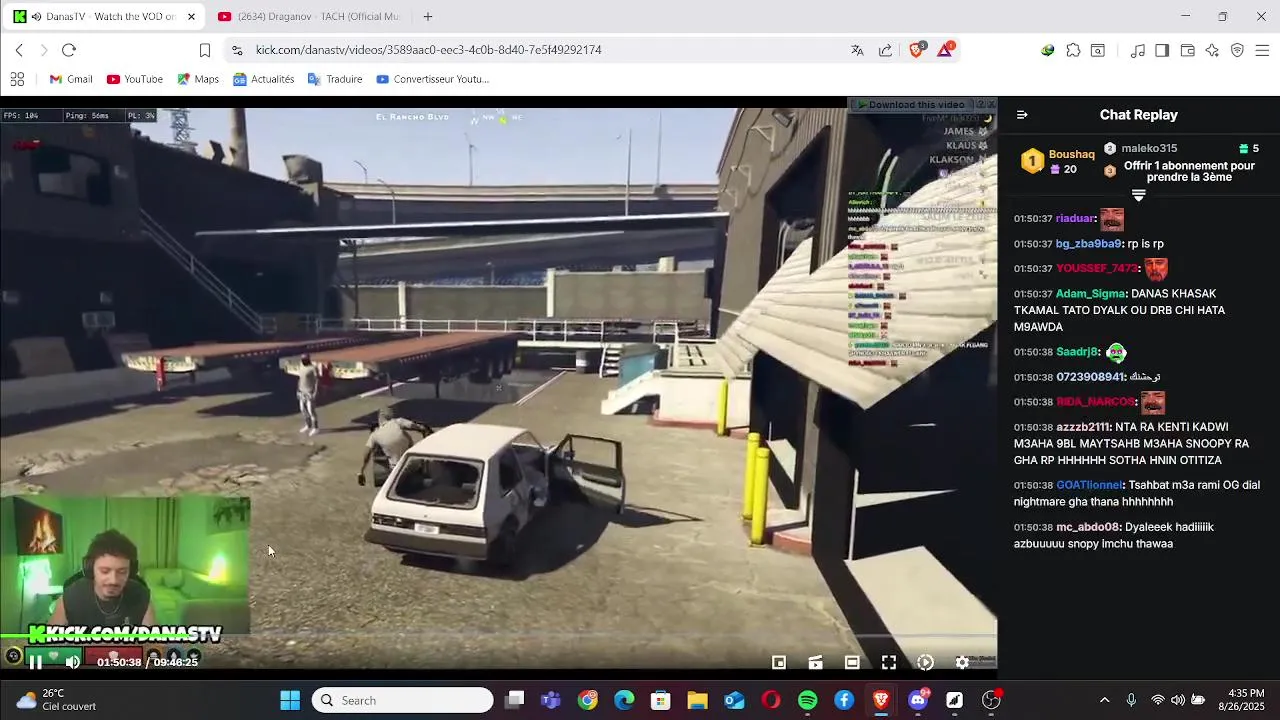Open the weather widget Ciel couvert

(x=55, y=700)
